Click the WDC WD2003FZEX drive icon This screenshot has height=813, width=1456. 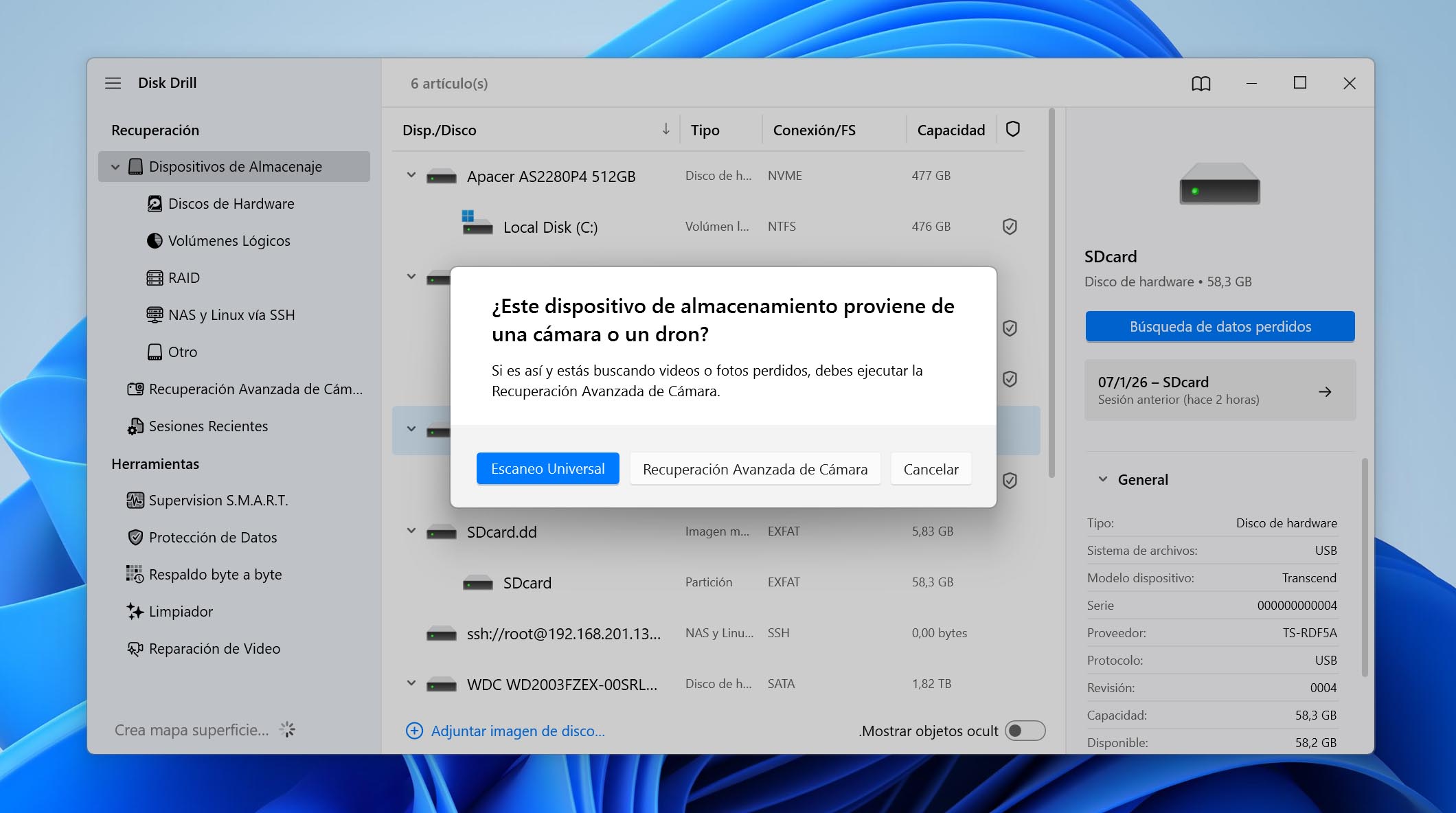(442, 685)
